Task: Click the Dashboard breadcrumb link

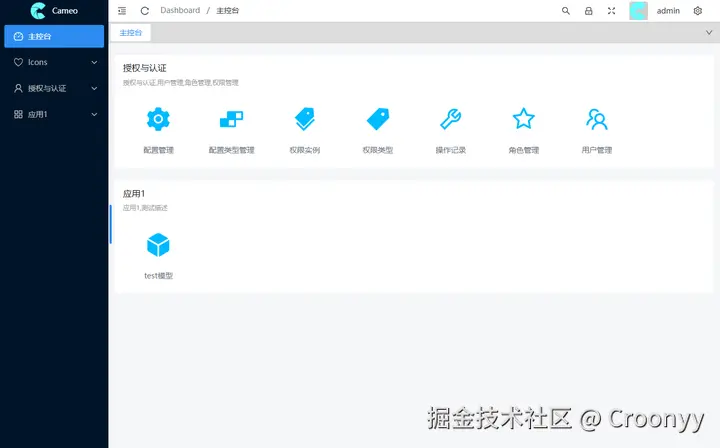Action: 180,10
